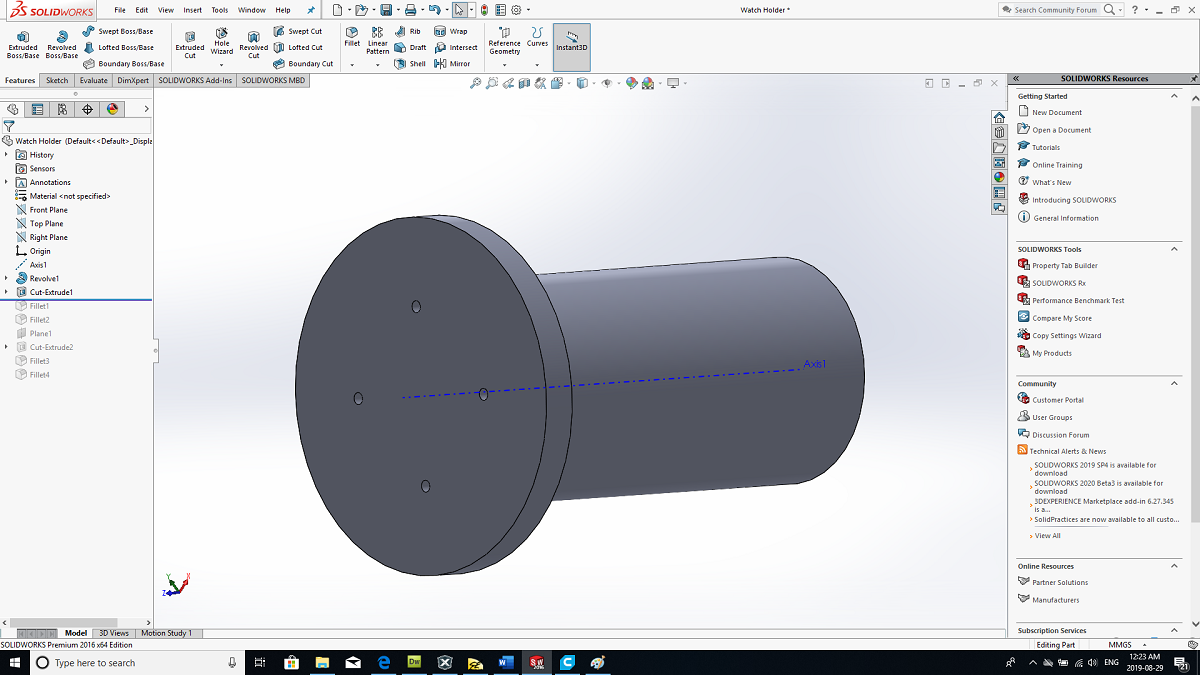Viewport: 1200px width, 675px height.
Task: Click the Search Community Forum field
Action: tap(1055, 10)
